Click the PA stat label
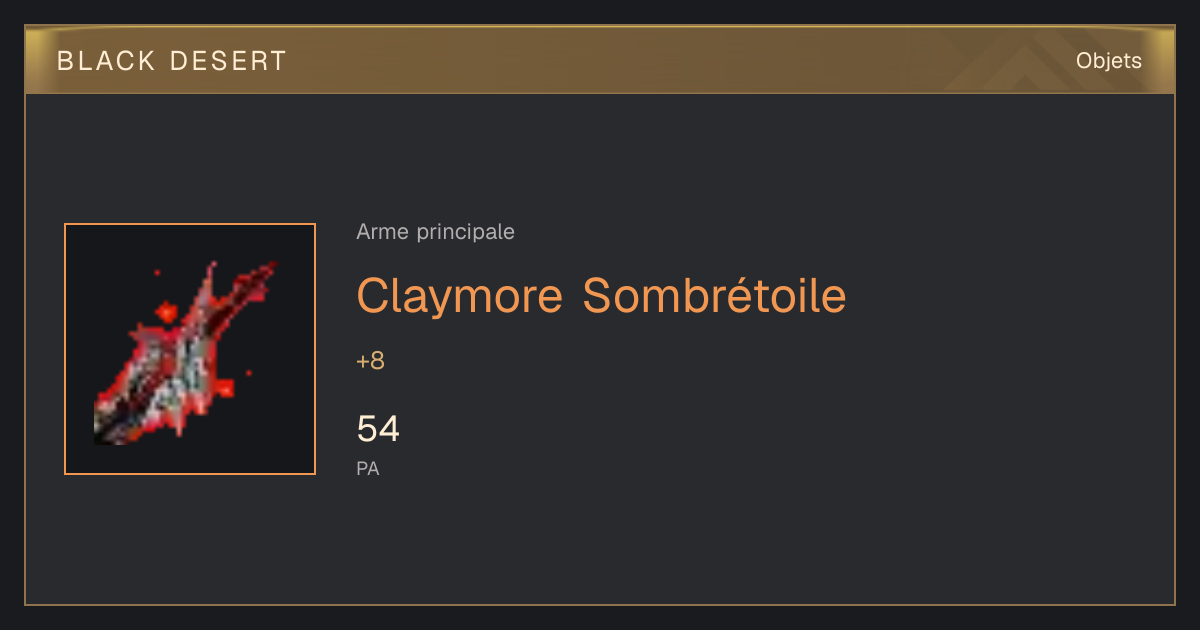1200x630 pixels. [368, 468]
